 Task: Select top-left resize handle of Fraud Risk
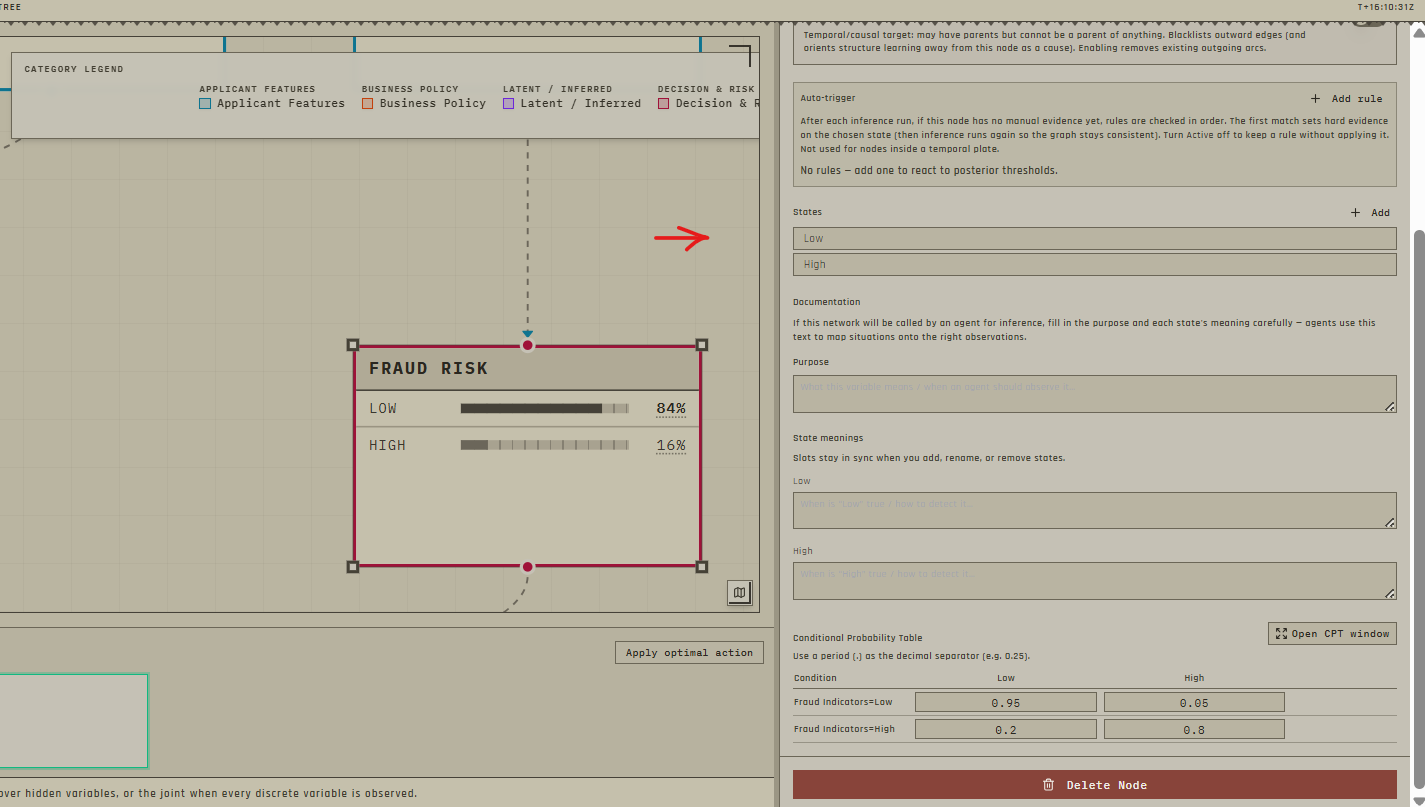[352, 345]
